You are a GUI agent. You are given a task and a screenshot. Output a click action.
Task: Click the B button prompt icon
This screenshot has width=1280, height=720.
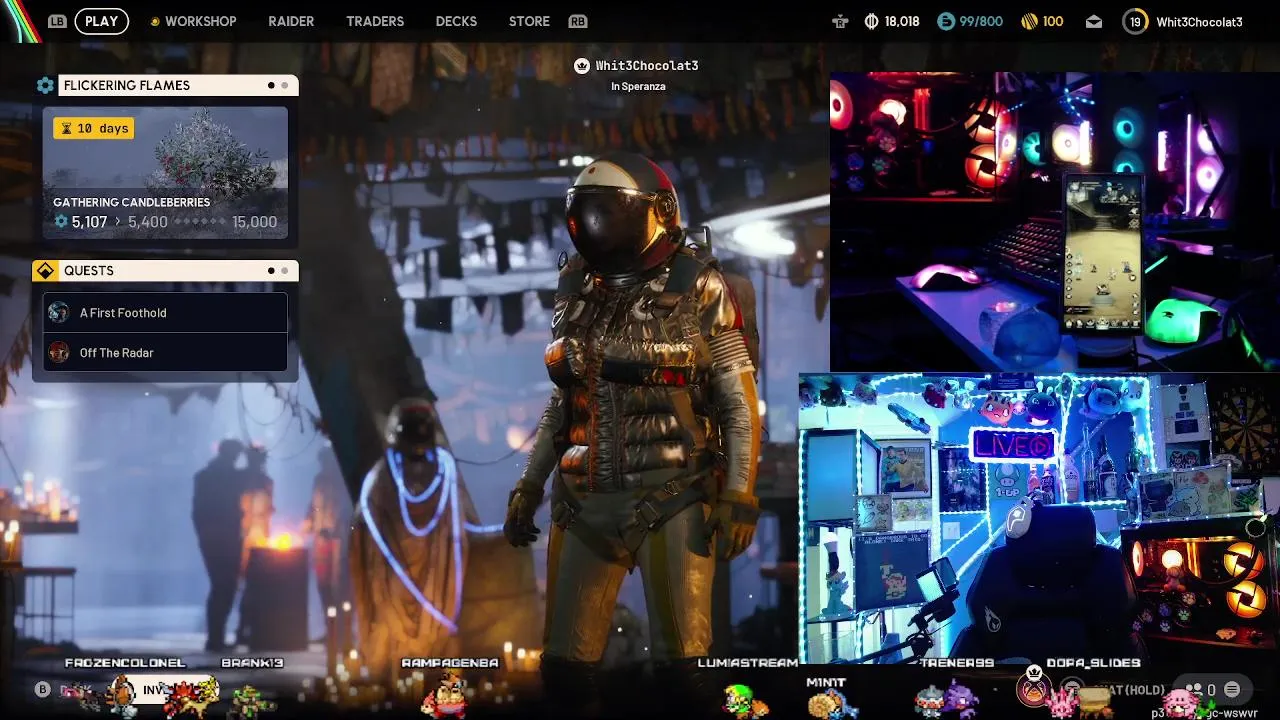42,689
